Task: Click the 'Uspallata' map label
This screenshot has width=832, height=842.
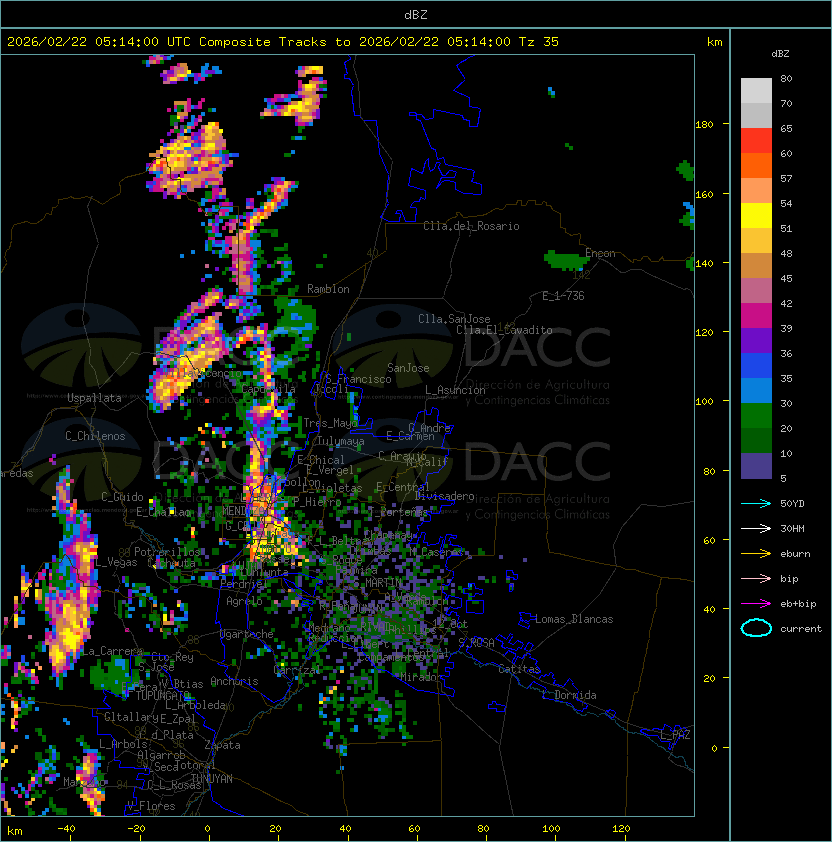Action: click(x=94, y=398)
